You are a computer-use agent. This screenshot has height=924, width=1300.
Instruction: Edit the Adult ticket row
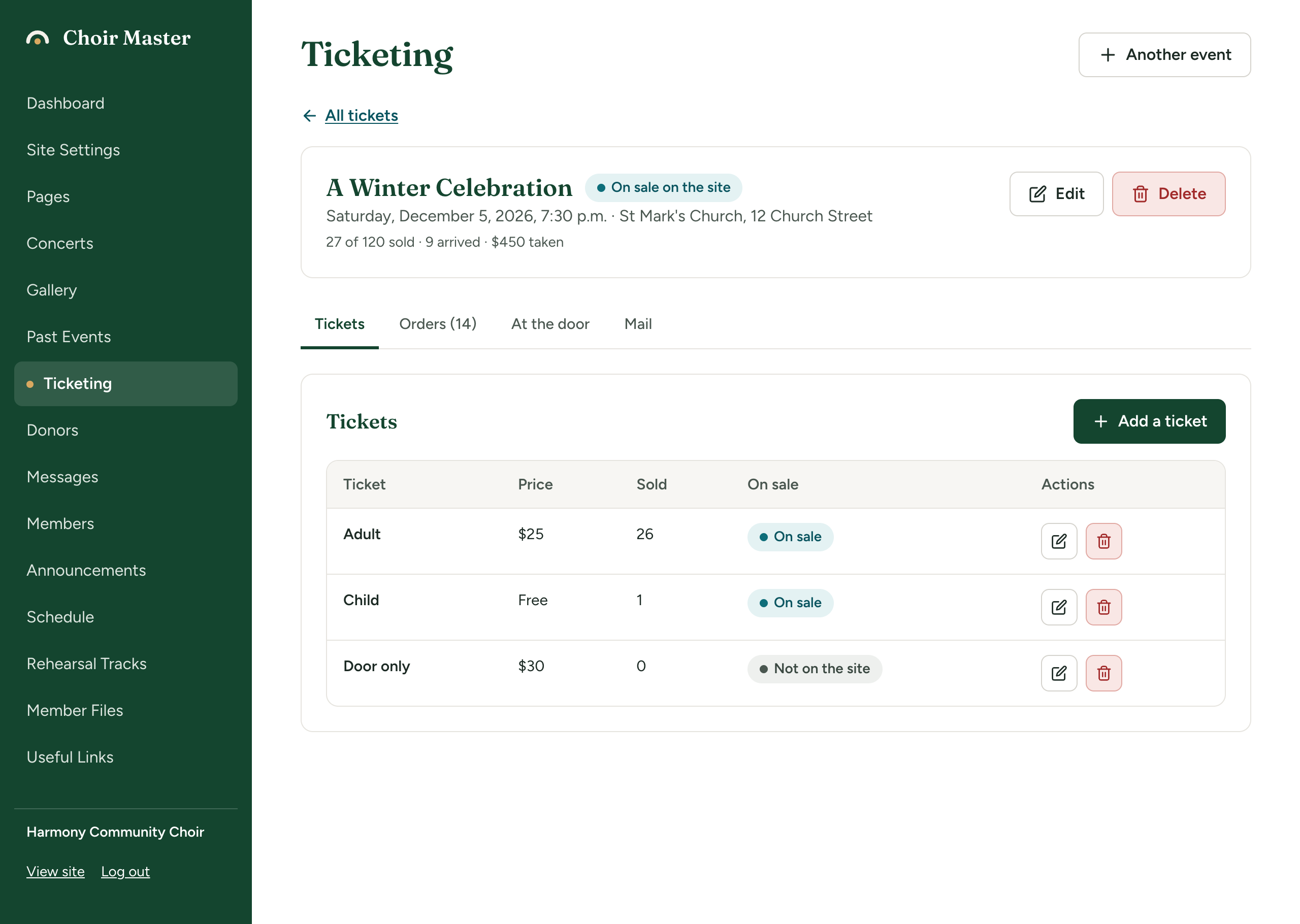1059,541
